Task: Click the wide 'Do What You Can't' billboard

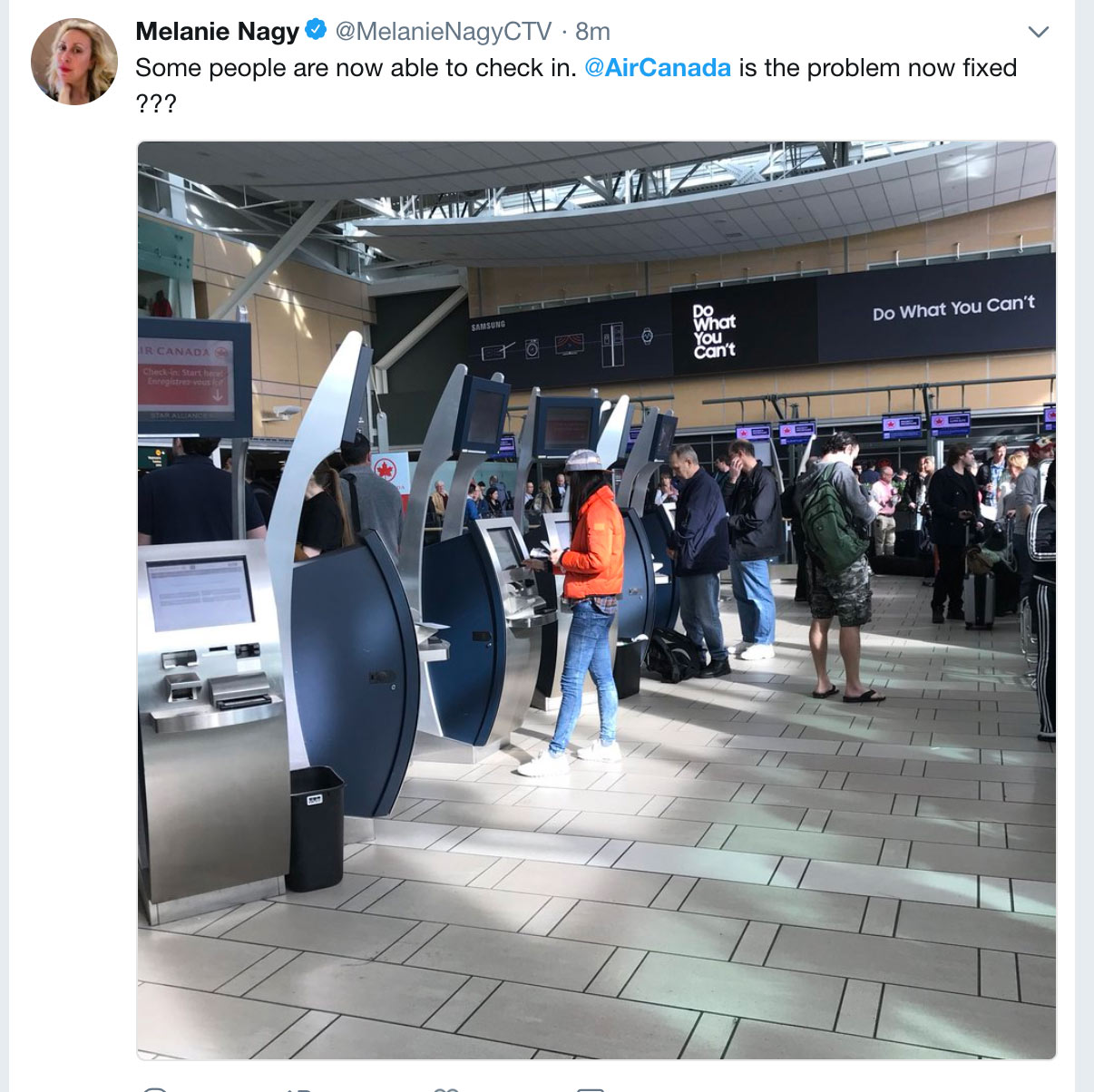Action: [937, 307]
